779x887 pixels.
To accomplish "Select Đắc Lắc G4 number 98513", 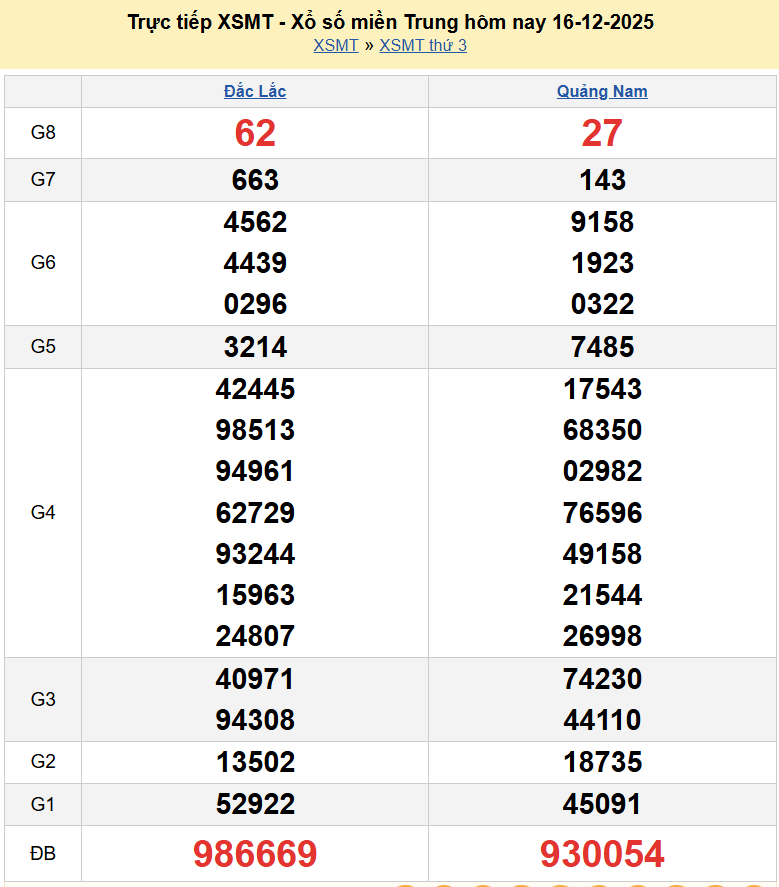I will pos(255,430).
